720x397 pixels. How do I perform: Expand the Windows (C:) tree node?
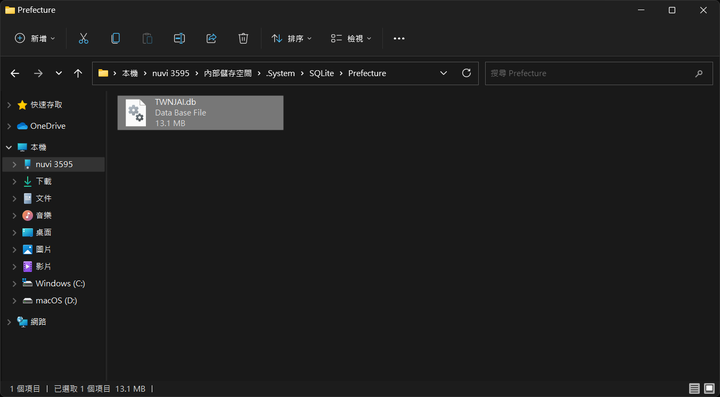point(15,284)
